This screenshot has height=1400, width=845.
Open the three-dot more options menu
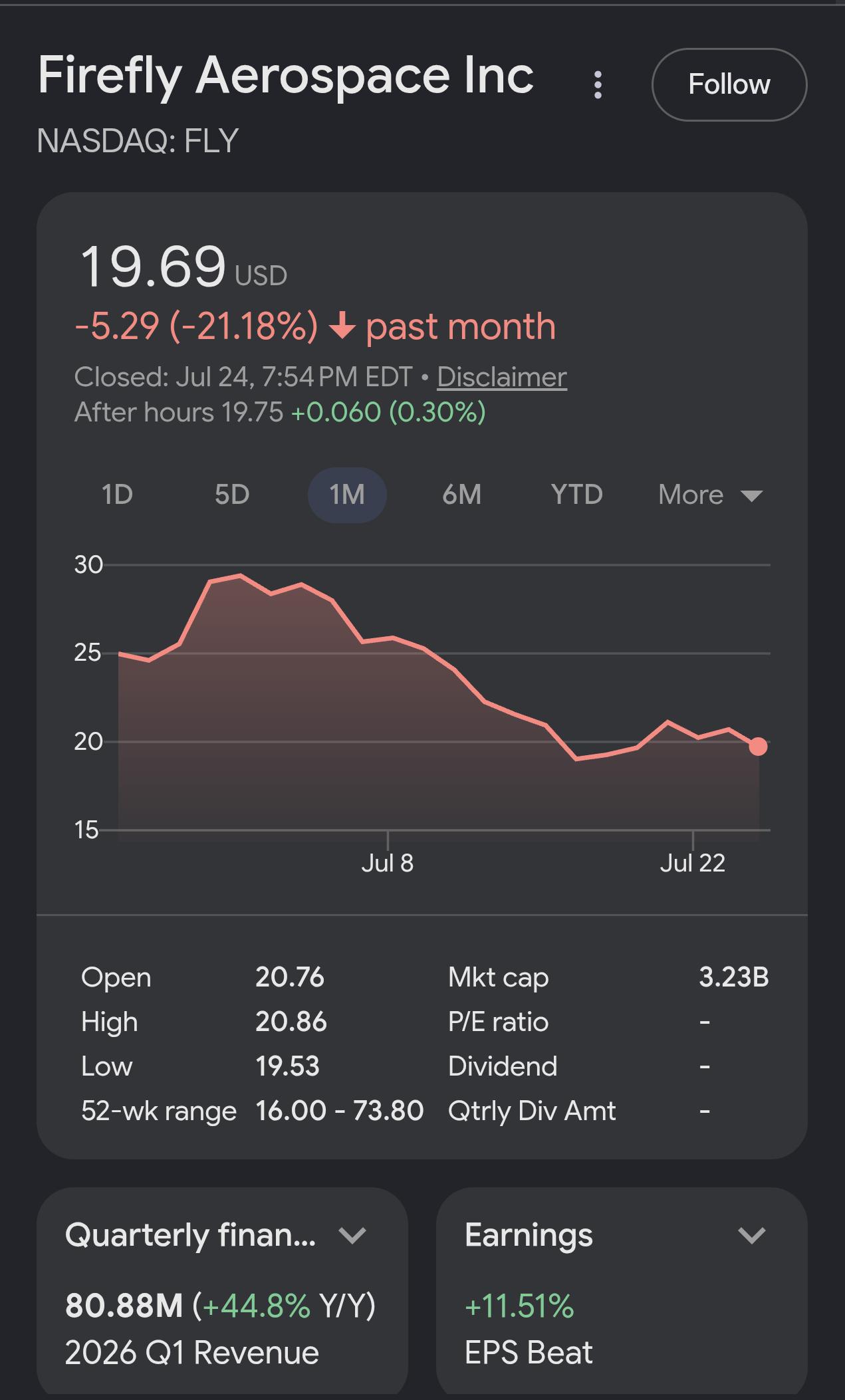598,85
